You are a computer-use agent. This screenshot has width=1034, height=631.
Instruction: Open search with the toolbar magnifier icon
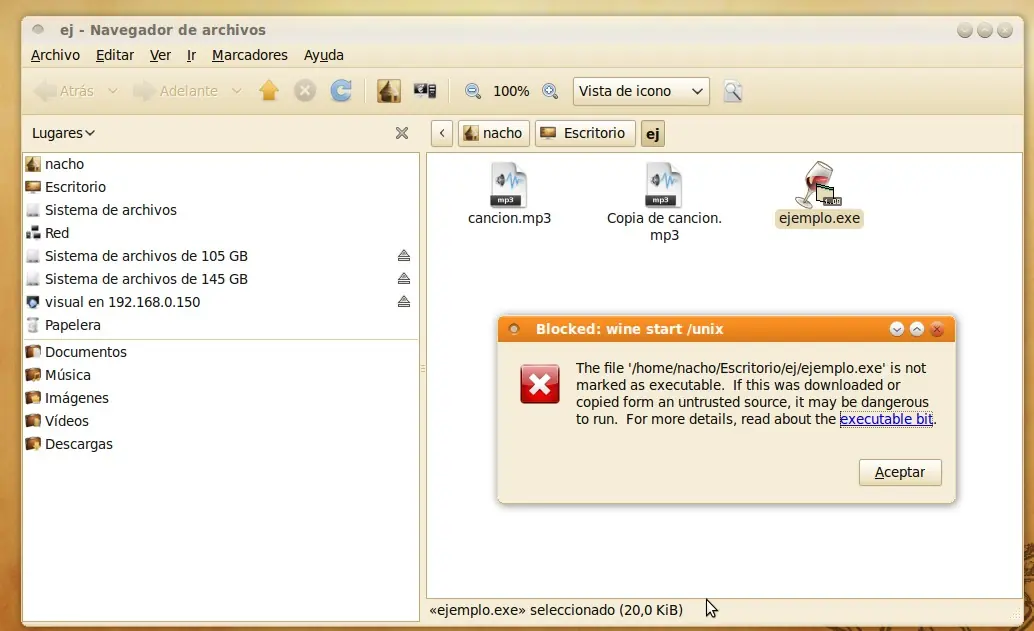733,91
